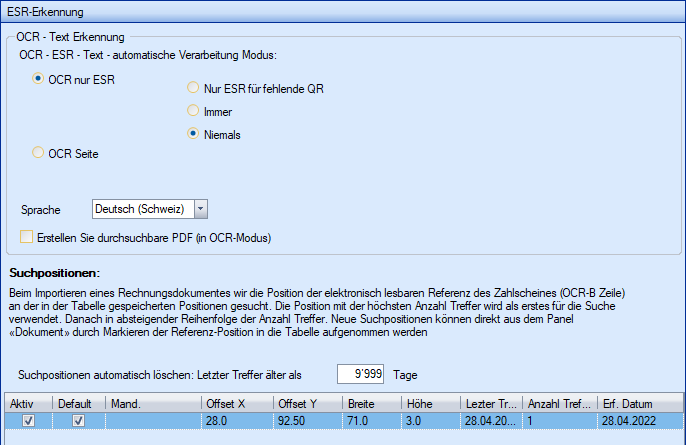Sort table by Offset X header

pos(238,403)
